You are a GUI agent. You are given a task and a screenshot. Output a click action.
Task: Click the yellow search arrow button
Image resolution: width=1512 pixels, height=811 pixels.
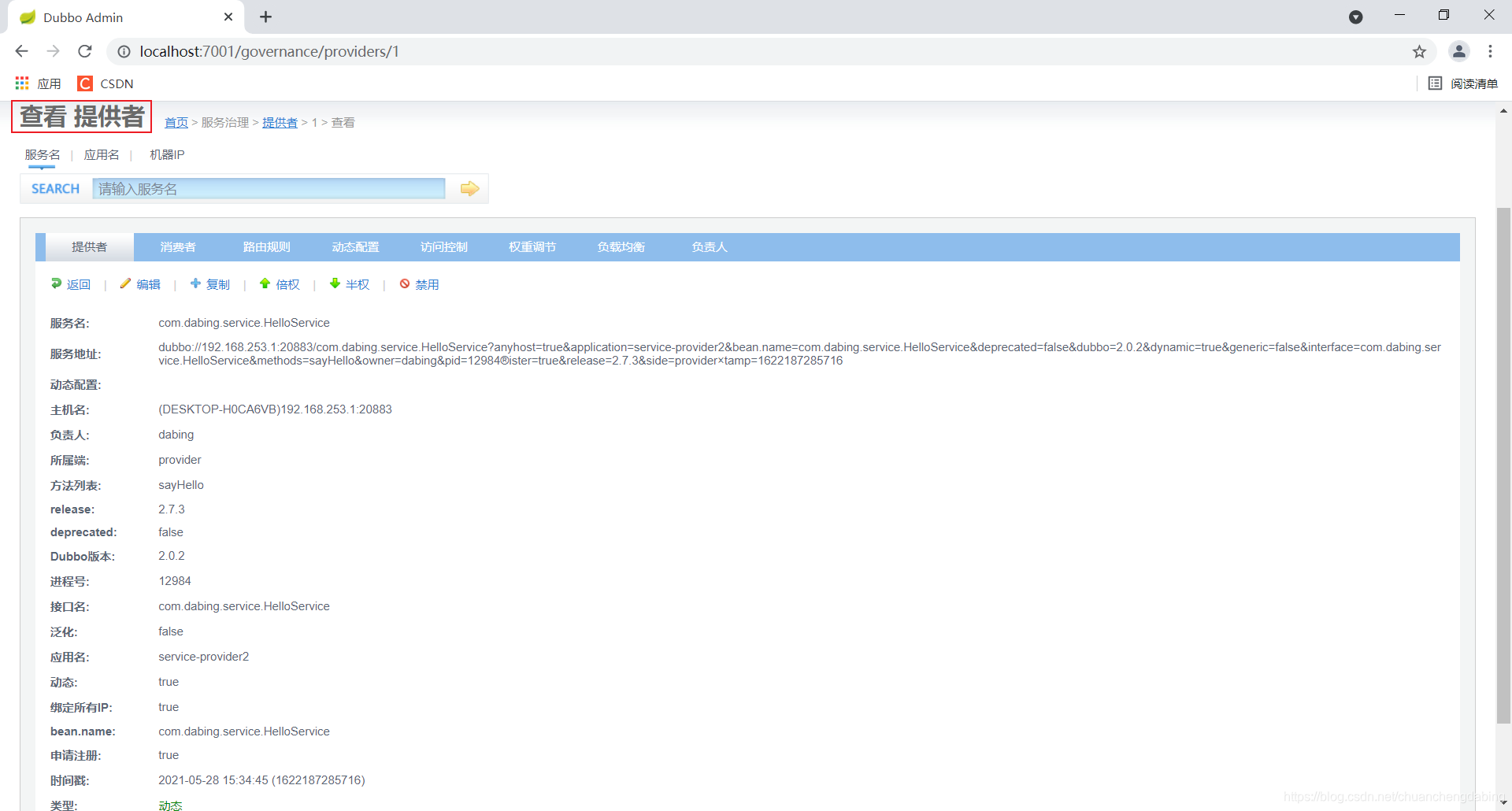coord(469,189)
